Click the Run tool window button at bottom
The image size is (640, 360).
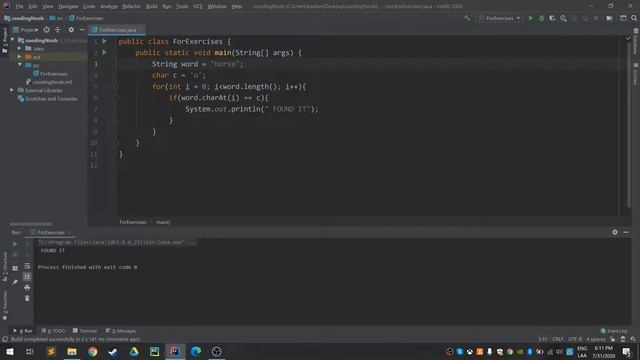tap(22, 331)
